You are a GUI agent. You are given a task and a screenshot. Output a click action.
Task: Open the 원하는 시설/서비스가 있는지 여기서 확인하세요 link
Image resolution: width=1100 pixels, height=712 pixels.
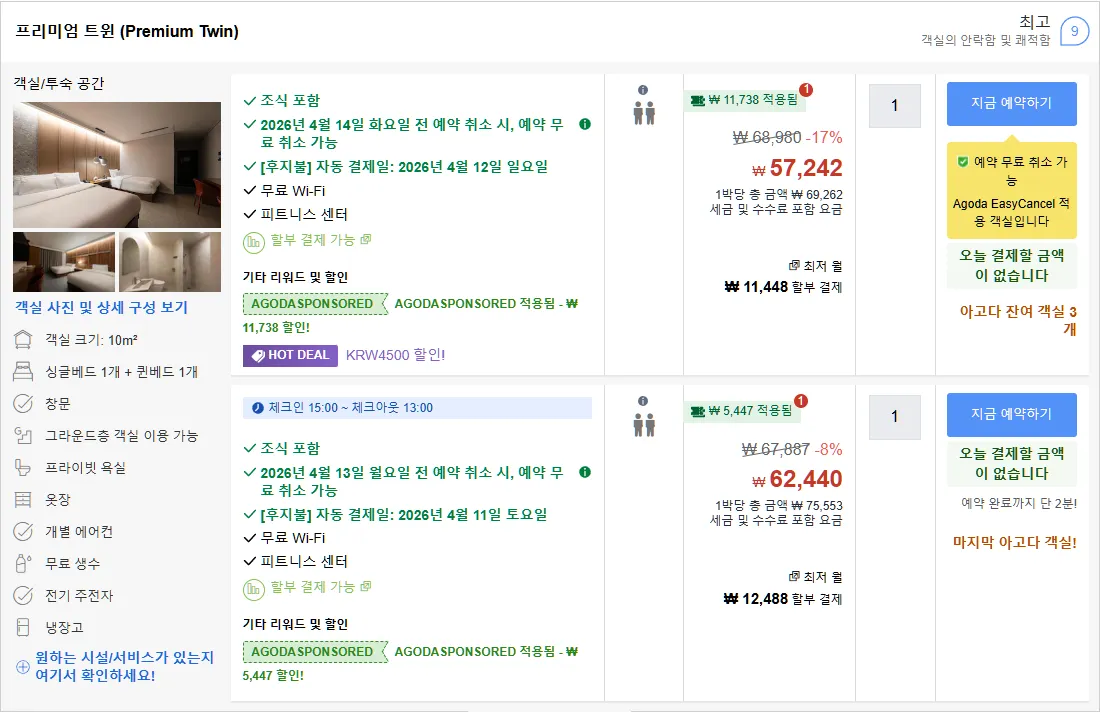(124, 666)
